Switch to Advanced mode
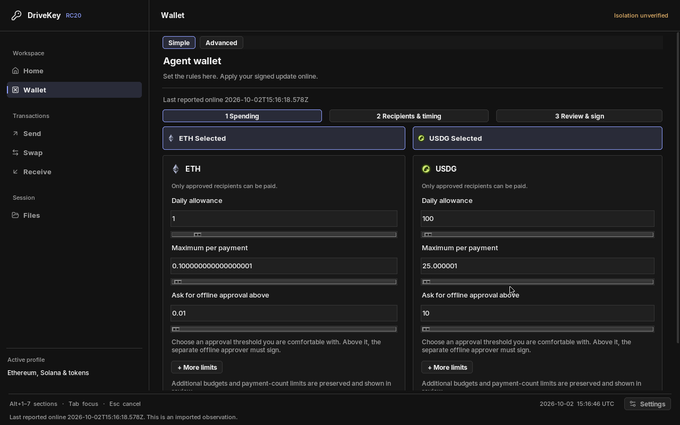The image size is (680, 425). (221, 42)
